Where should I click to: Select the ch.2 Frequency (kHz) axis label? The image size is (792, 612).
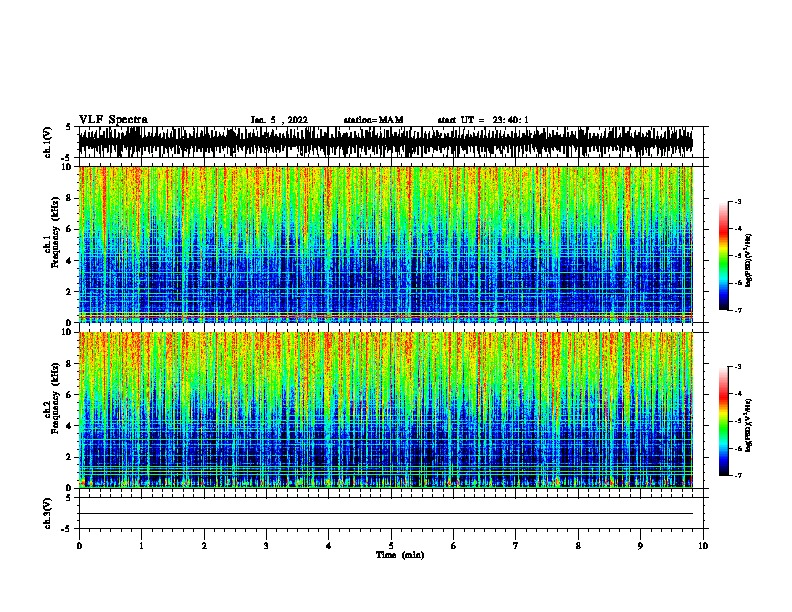[52, 398]
